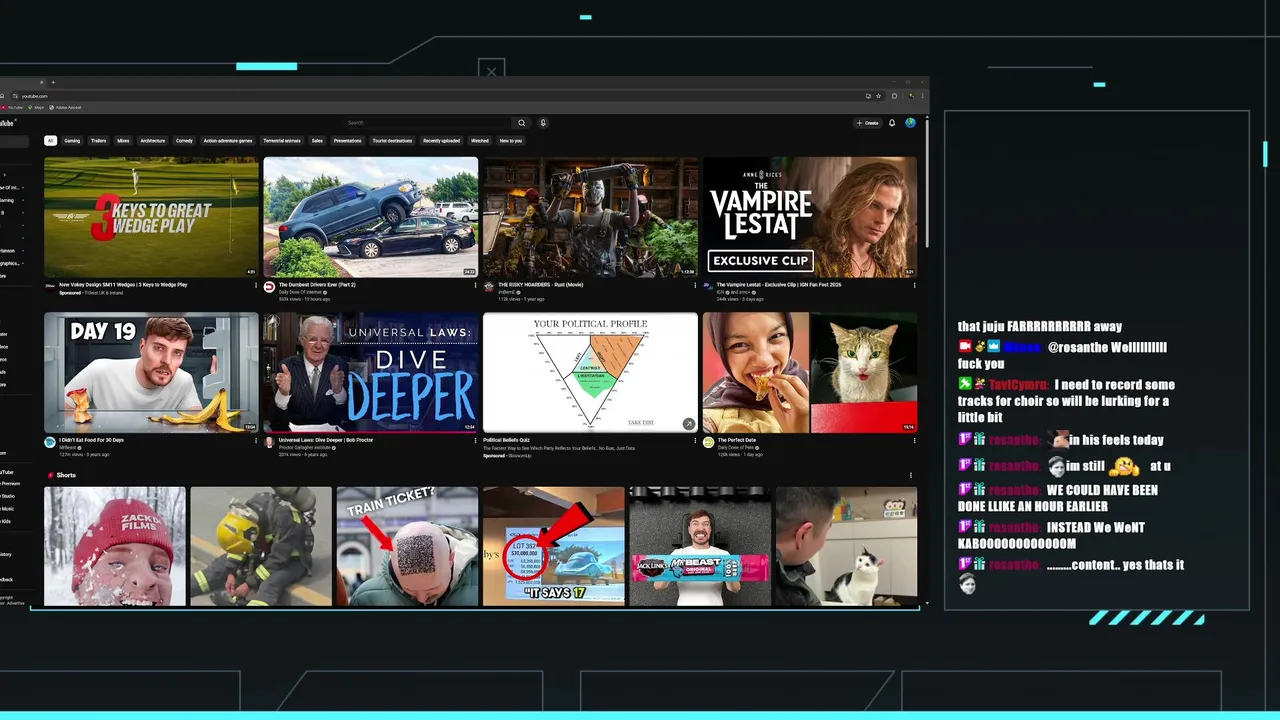Click the Create button
This screenshot has width=1280, height=720.
tap(867, 123)
